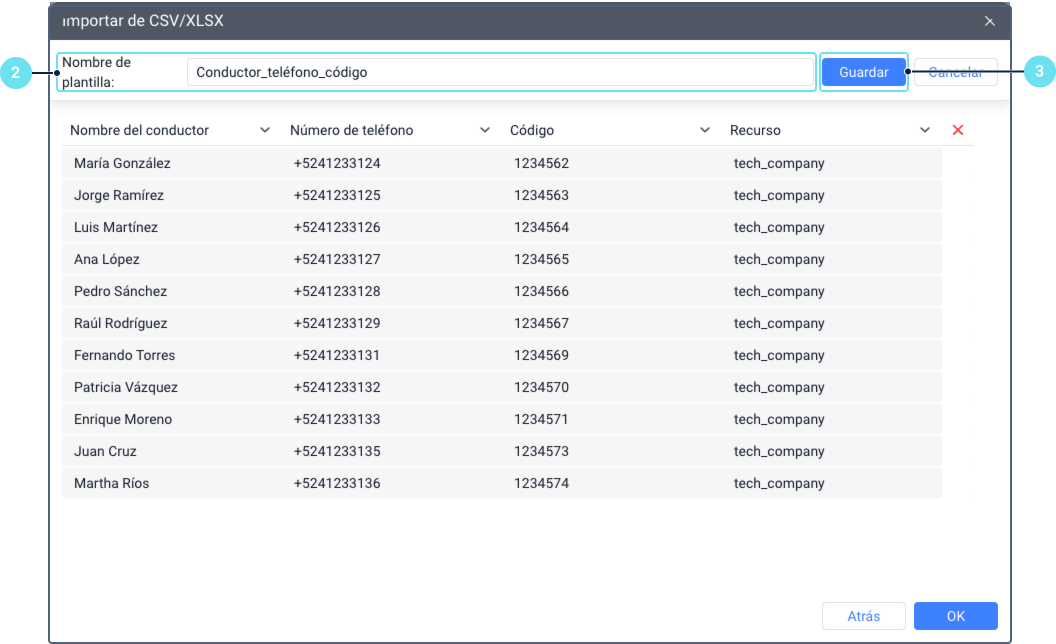The image size is (1056, 644).
Task: Open the Nombre del conductor column dropdown
Action: 265,130
